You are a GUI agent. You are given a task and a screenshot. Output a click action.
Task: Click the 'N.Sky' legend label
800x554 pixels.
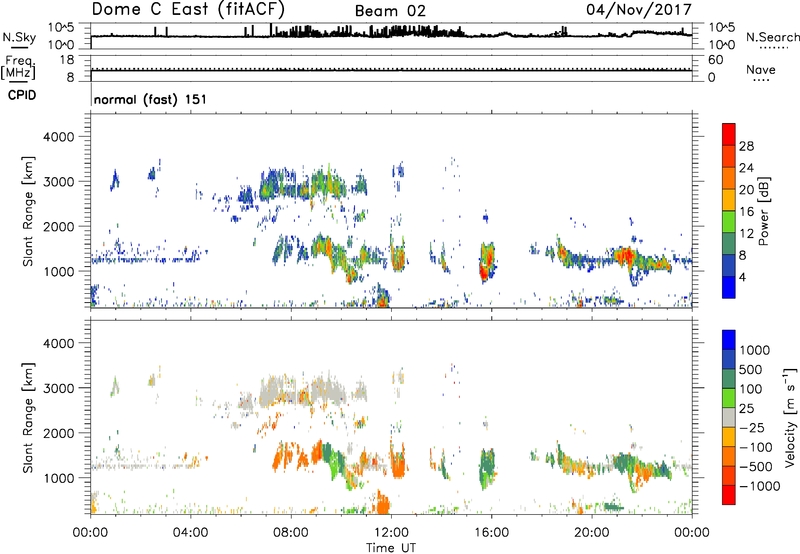coord(19,37)
